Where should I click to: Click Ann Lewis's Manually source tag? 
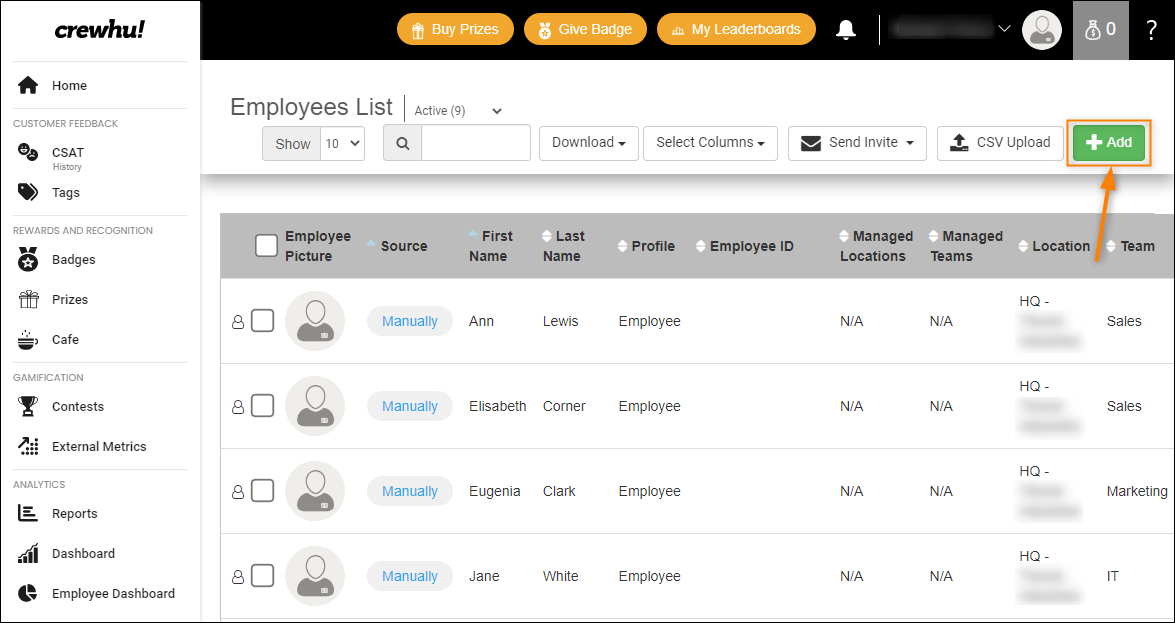coord(410,321)
